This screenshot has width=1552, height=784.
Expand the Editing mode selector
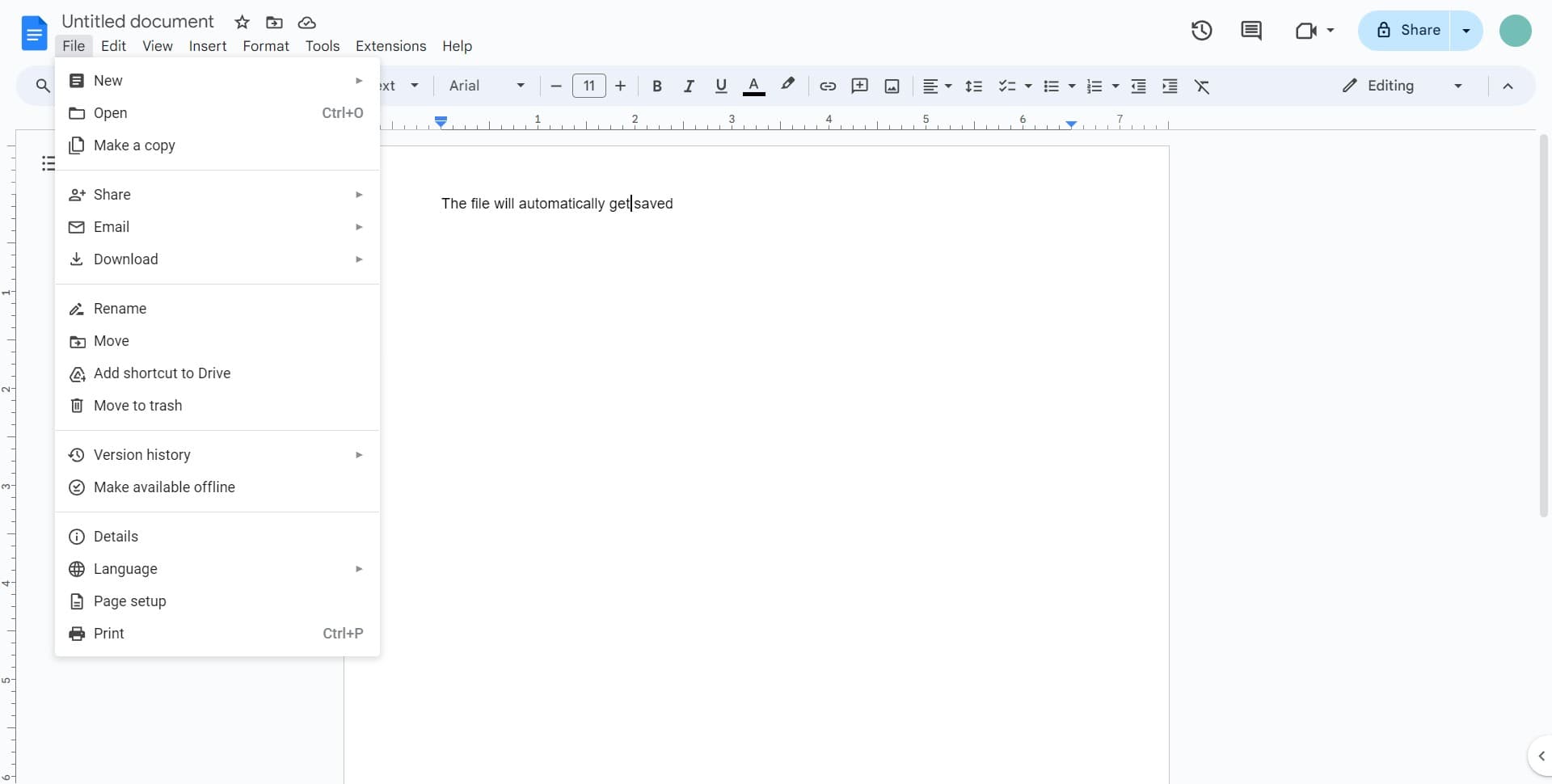pyautogui.click(x=1461, y=86)
